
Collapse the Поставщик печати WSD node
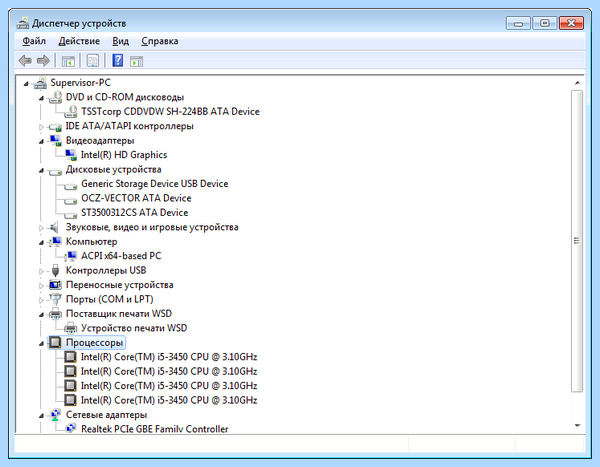(41, 314)
